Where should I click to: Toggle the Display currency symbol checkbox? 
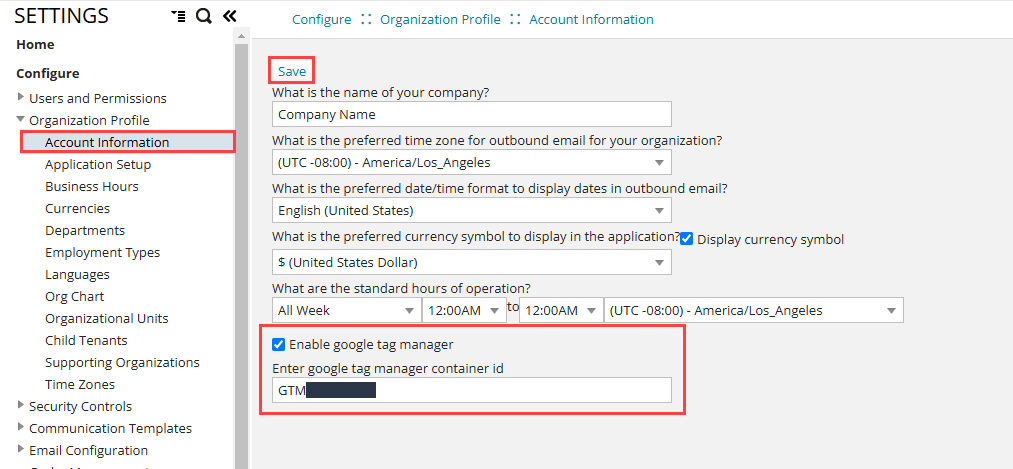click(x=687, y=239)
